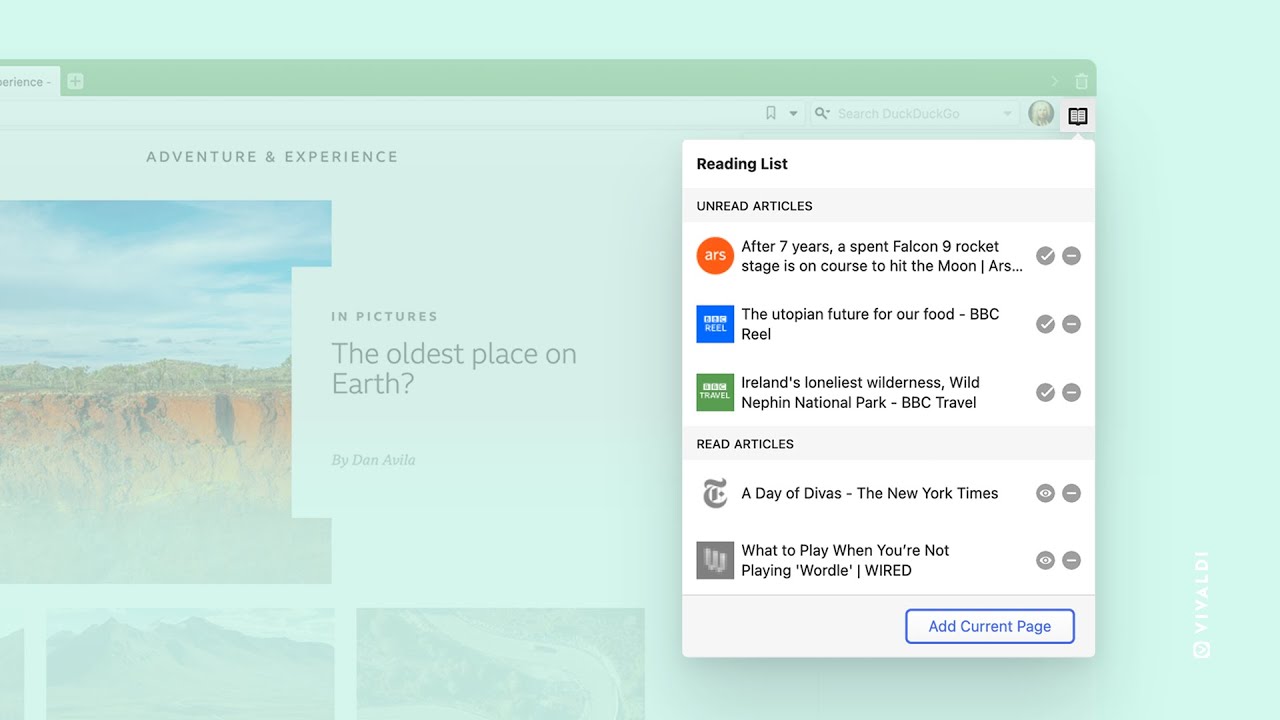Screen dimensions: 1280x720
Task: Bookmark the page with bookmark icon
Action: click(x=771, y=114)
